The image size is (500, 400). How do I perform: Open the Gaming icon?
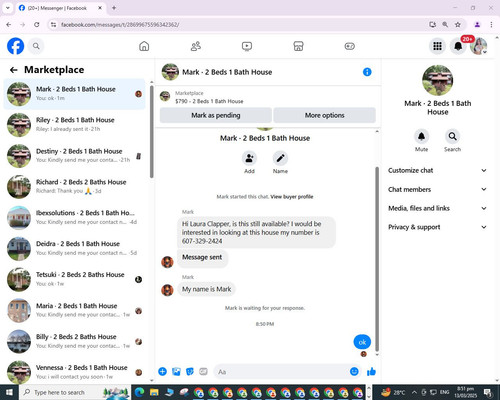pos(350,46)
